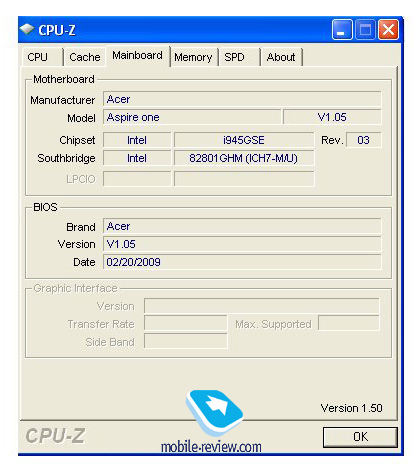The width and height of the screenshot is (413, 467).
Task: Switch to the SPD tab
Action: pos(239,57)
